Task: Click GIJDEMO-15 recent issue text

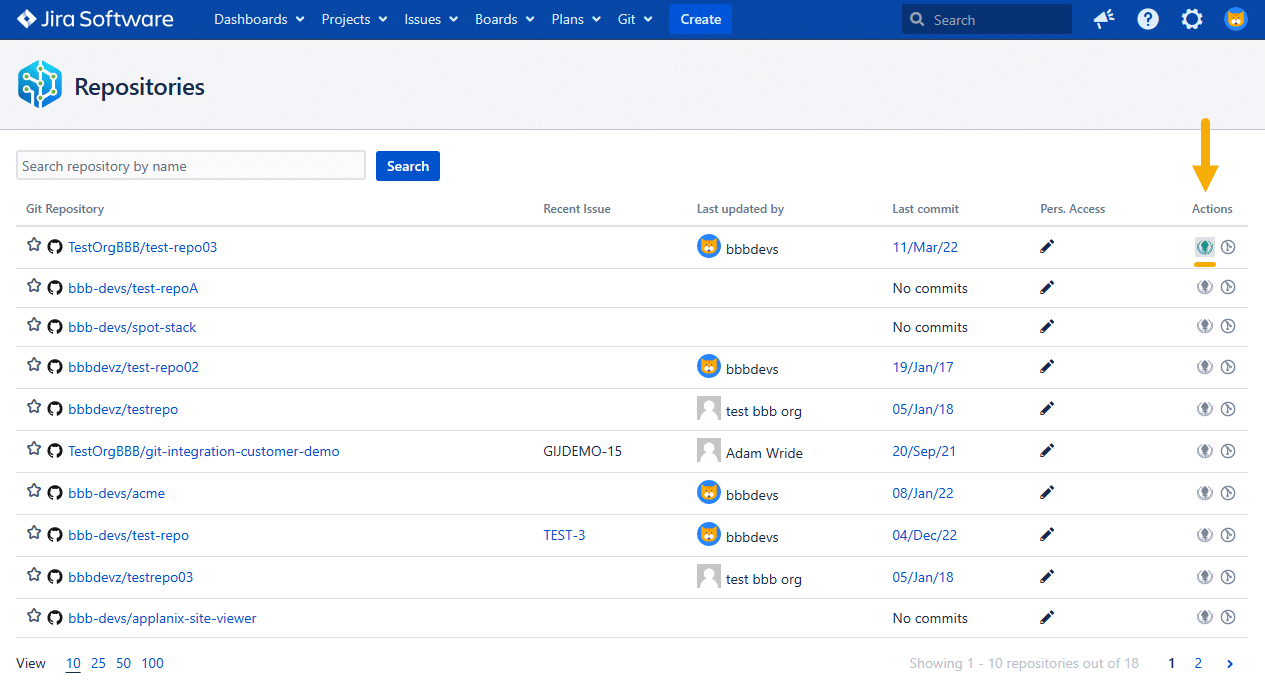Action: tap(582, 451)
